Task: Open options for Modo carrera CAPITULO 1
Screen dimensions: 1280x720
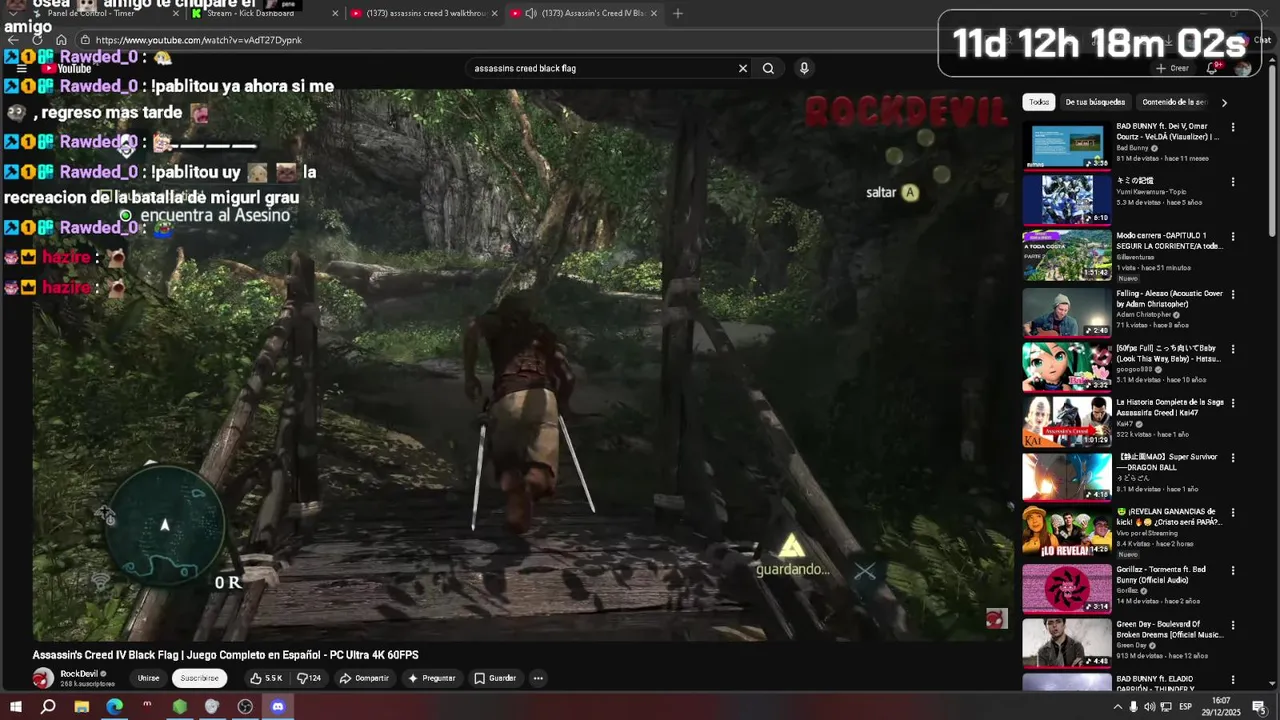Action: point(1233,237)
